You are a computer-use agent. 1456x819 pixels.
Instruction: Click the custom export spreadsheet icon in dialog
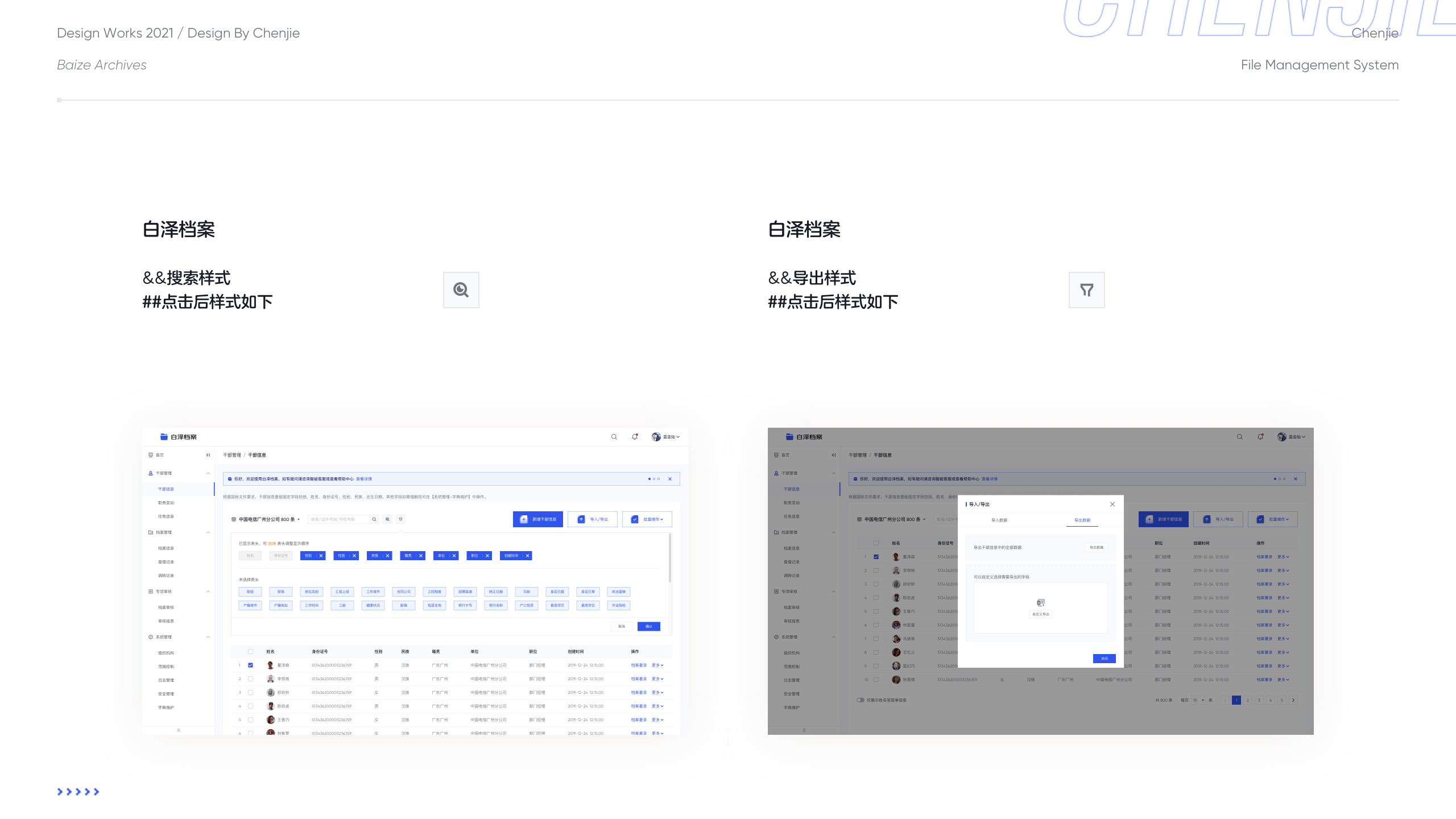(x=1041, y=603)
